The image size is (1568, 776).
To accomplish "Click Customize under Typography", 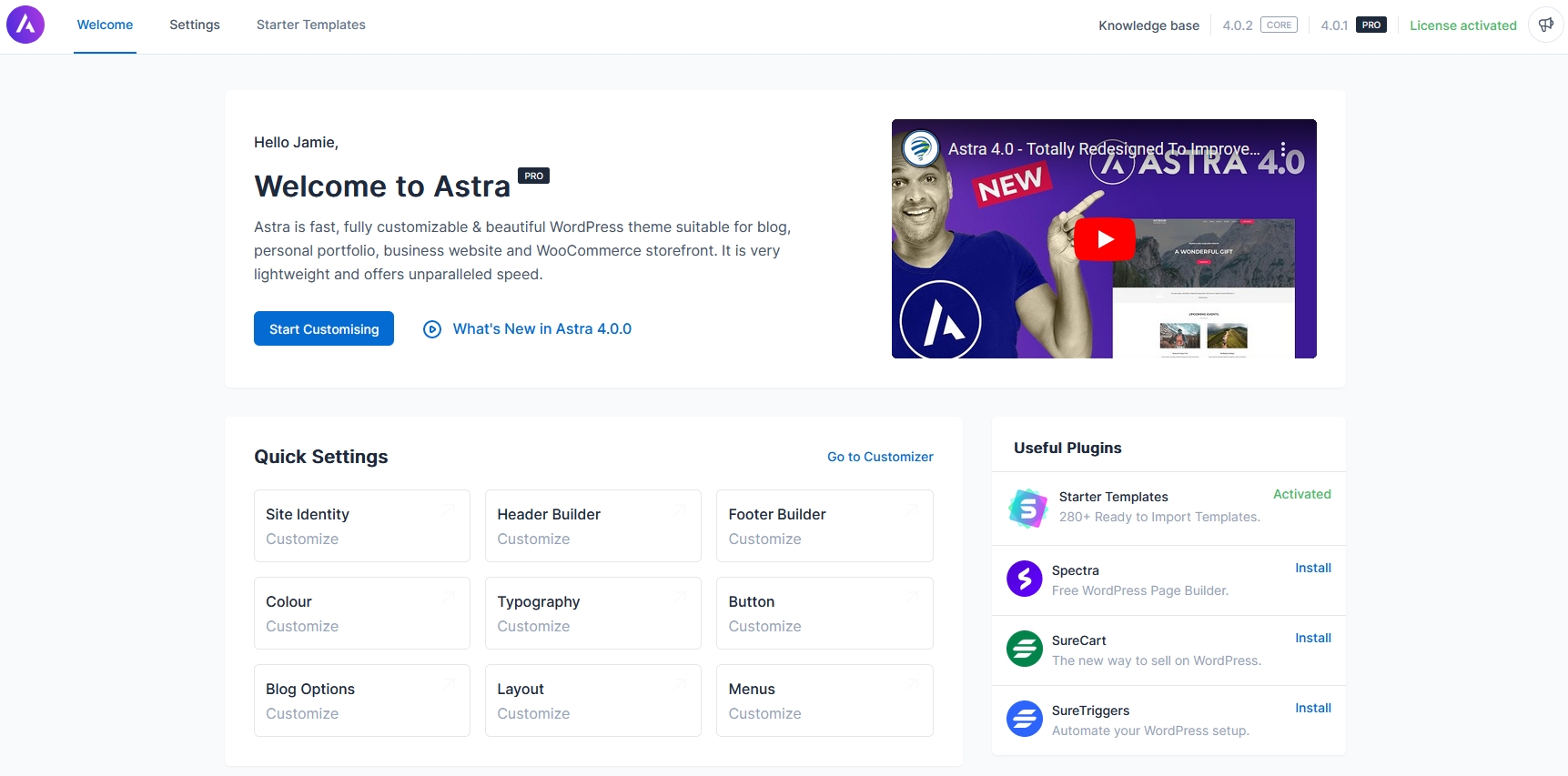I will 533,626.
